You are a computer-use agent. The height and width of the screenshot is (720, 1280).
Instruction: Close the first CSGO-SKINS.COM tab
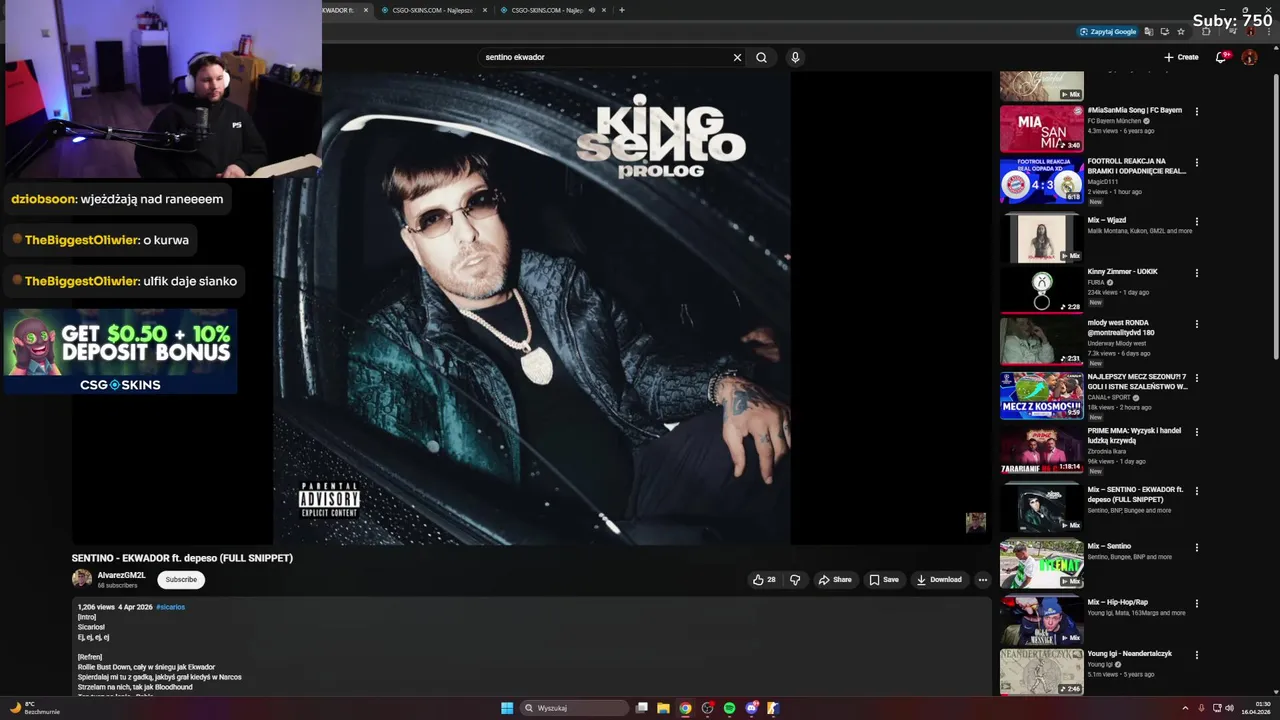[x=485, y=10]
